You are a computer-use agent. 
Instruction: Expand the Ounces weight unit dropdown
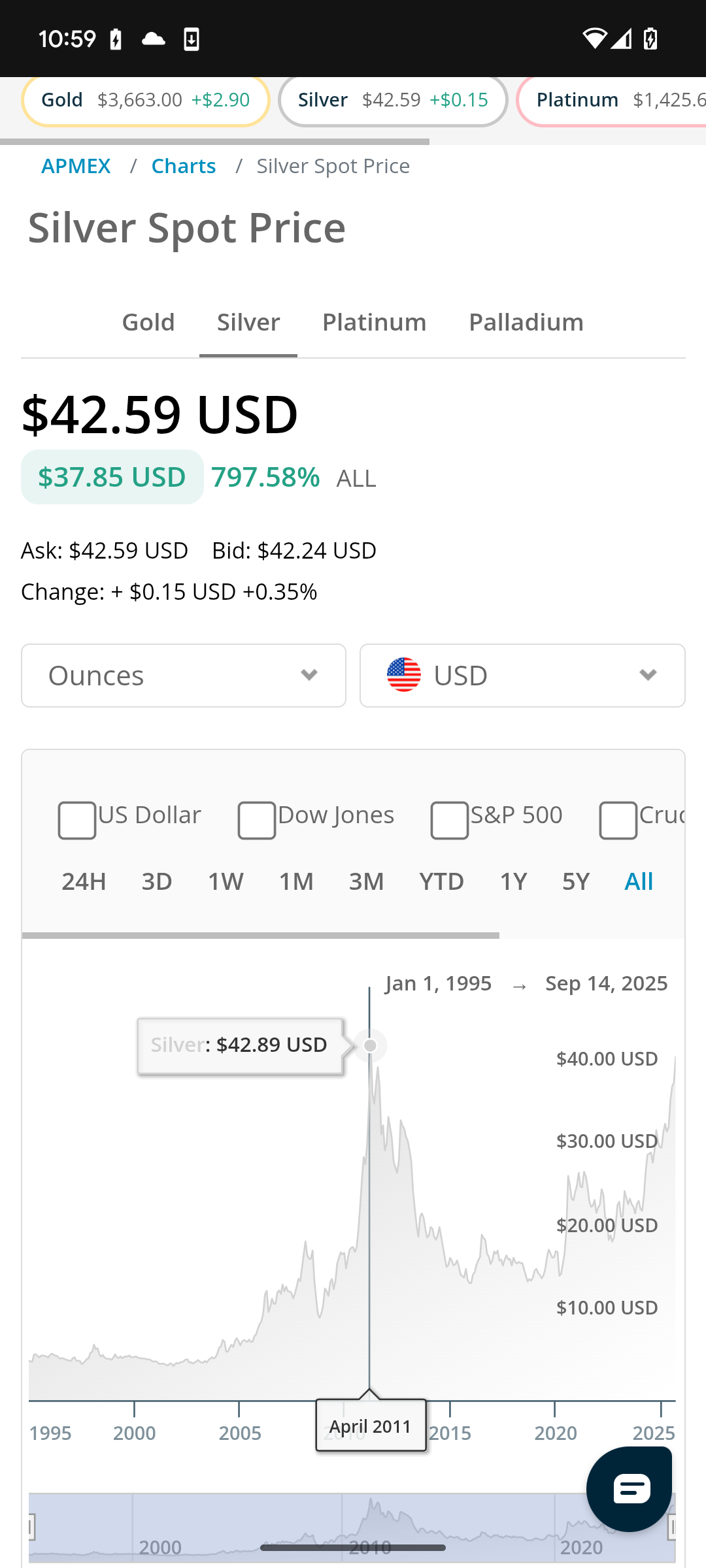pyautogui.click(x=184, y=676)
